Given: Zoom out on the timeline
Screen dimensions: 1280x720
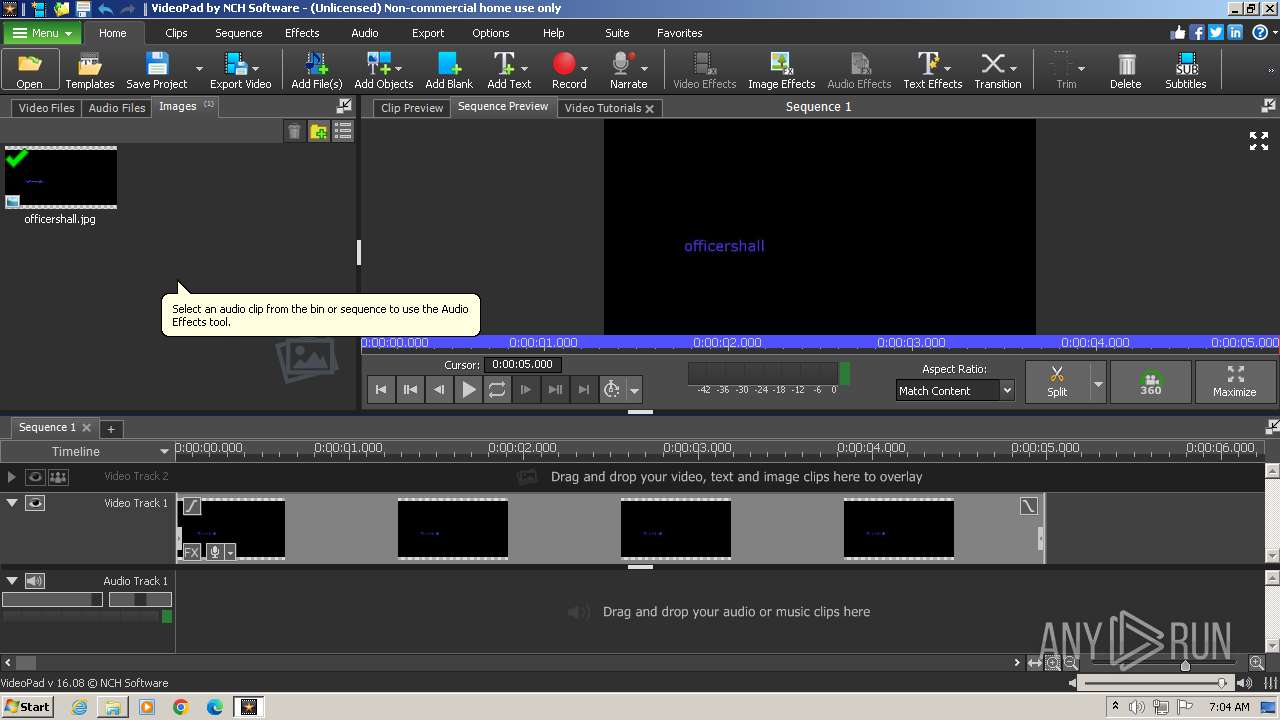Looking at the screenshot, I should click(x=1071, y=663).
